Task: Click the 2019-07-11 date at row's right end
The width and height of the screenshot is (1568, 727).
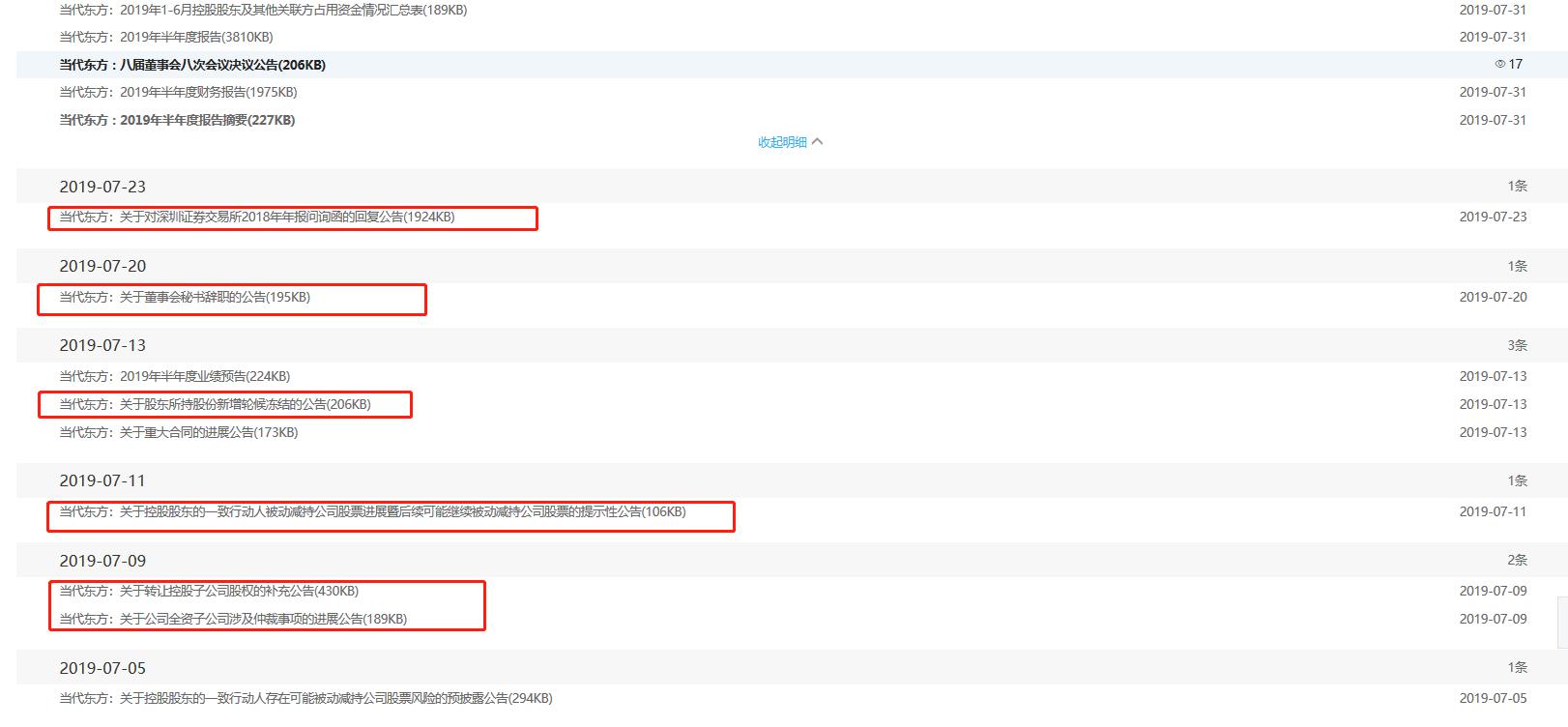Action: click(1493, 511)
